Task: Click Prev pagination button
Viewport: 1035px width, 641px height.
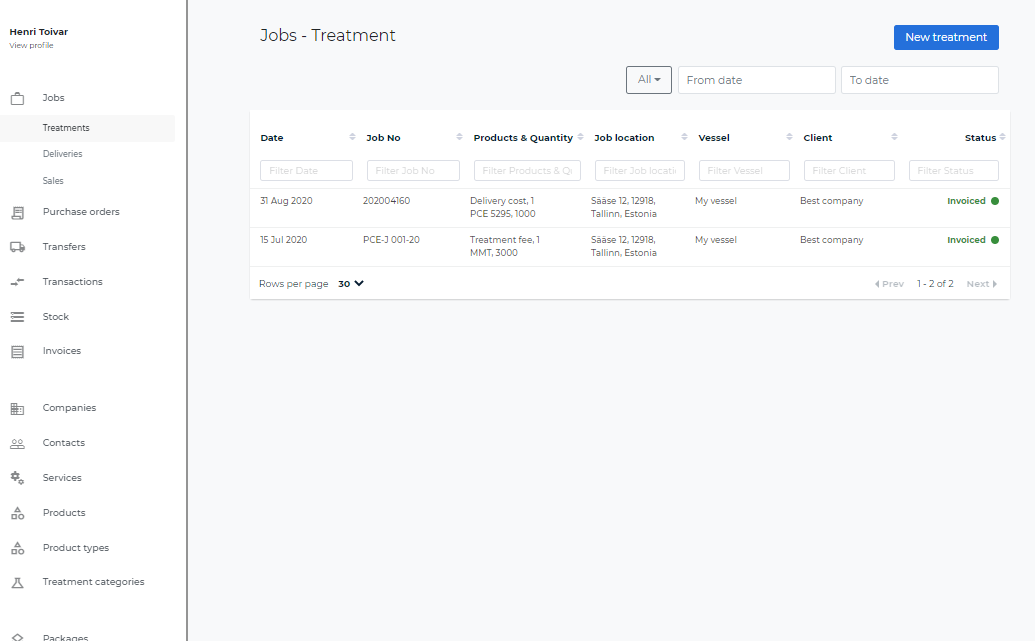Action: (889, 284)
